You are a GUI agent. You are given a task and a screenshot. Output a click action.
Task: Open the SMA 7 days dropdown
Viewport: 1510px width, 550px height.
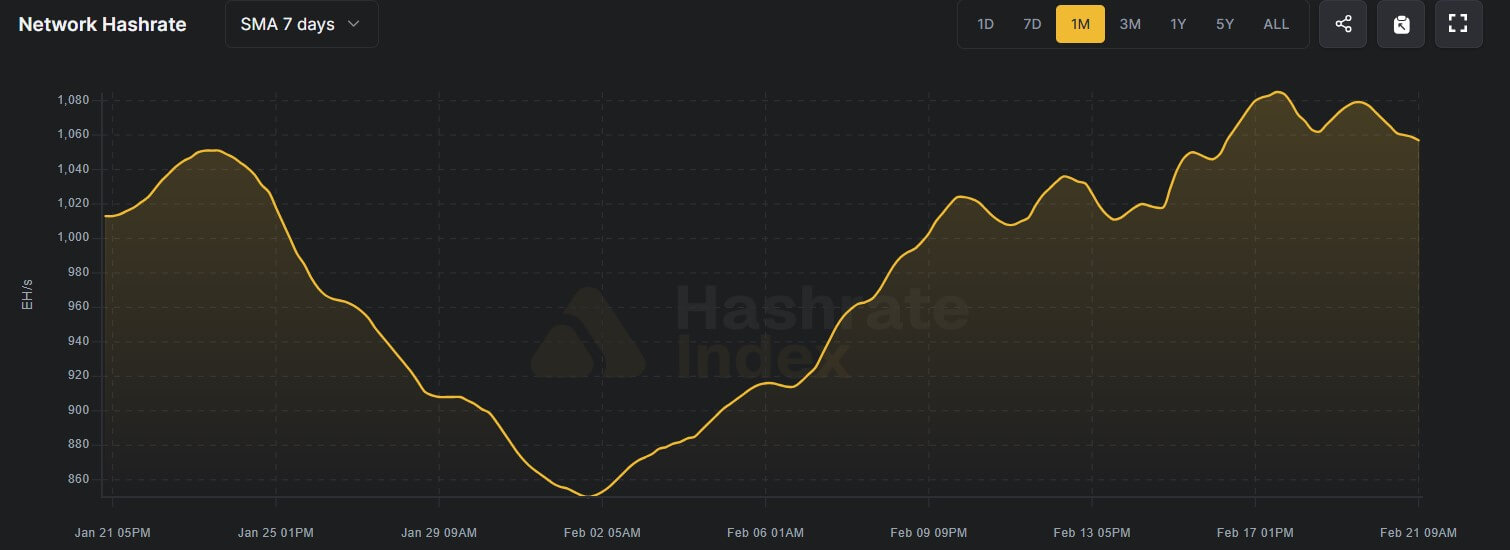click(301, 24)
